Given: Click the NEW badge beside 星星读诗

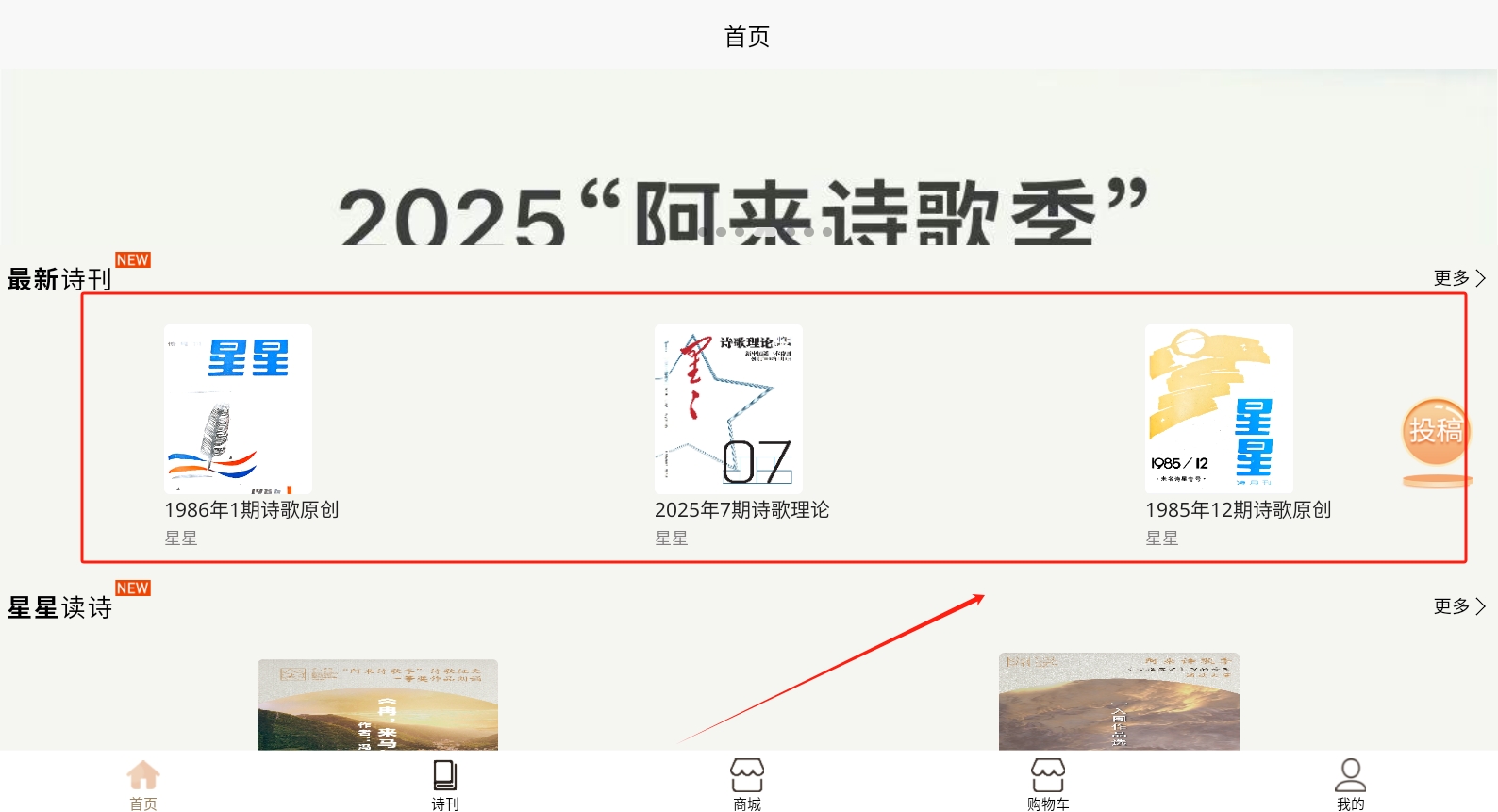Looking at the screenshot, I should (133, 588).
